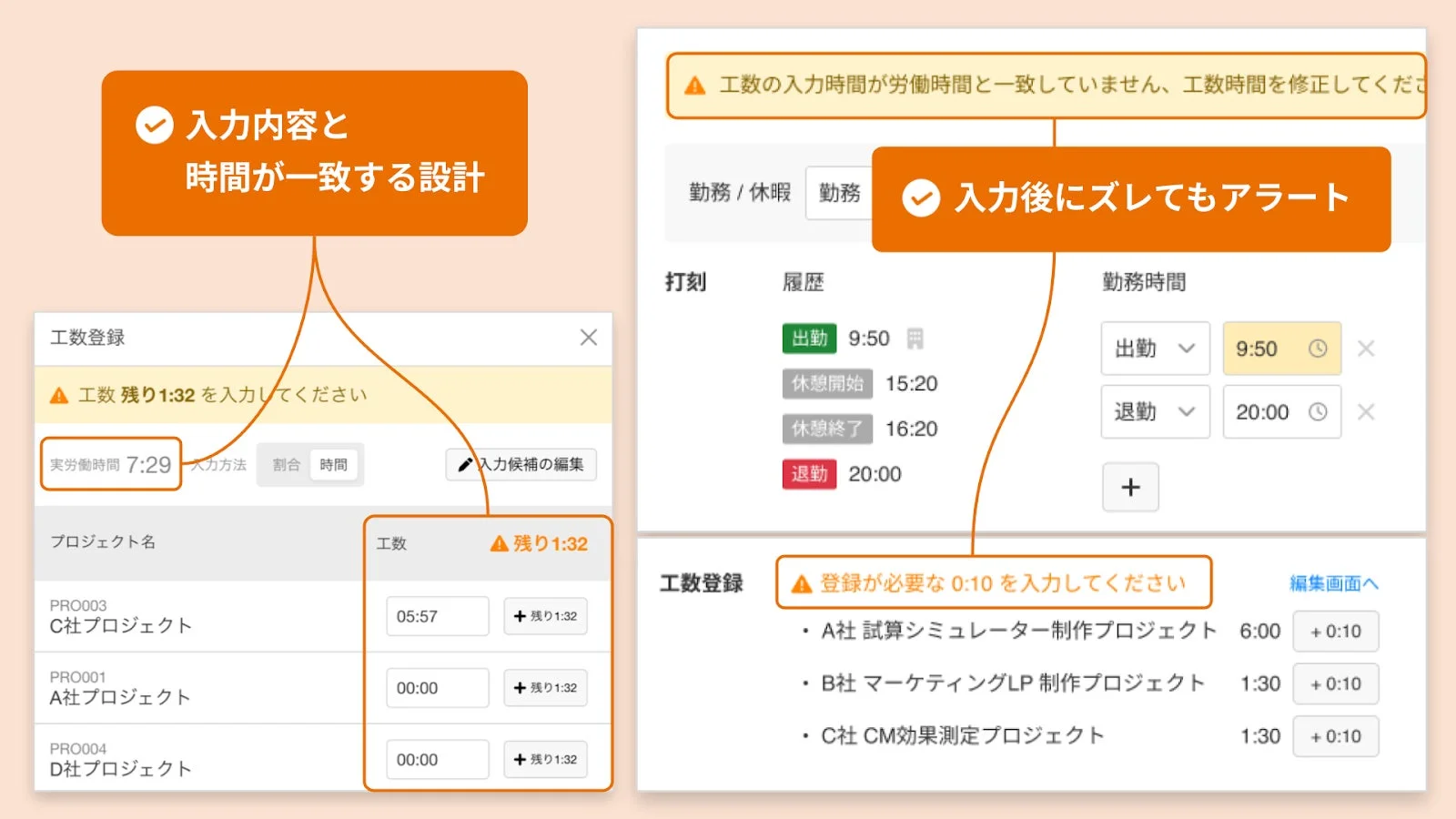
Task: Open the 退勤 type dropdown under 勤務時間
Action: (1154, 411)
